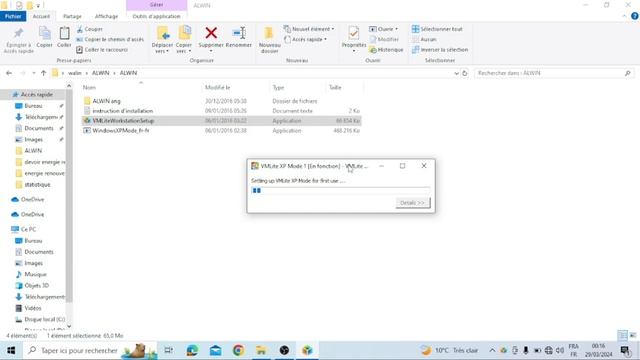Switch to the Partage ribbon tab
The image size is (640, 360).
point(72,16)
